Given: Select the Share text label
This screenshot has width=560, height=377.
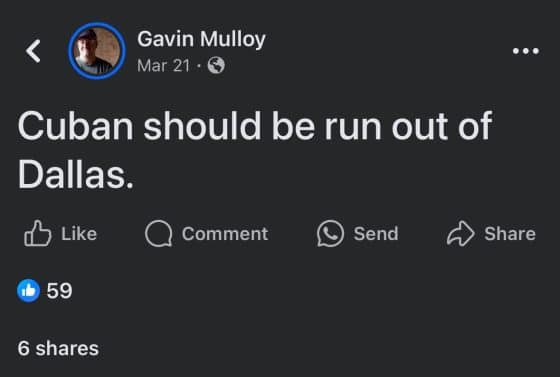Looking at the screenshot, I should click(510, 234).
